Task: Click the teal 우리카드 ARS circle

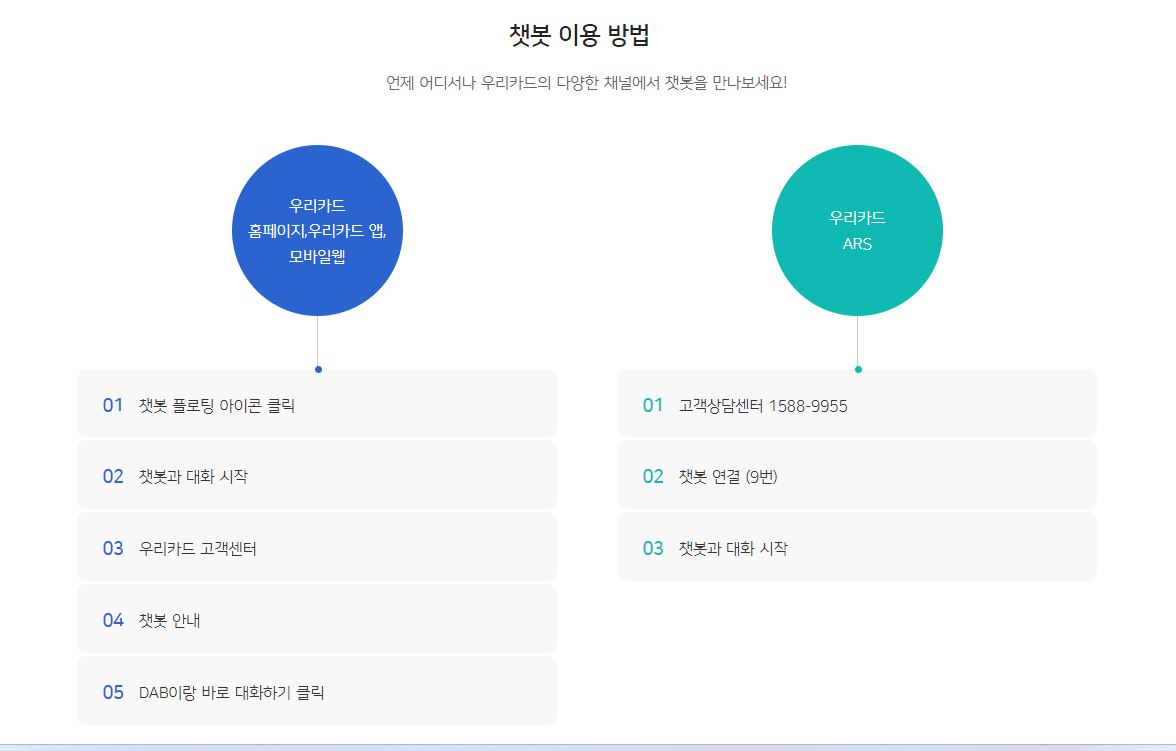Action: [x=857, y=230]
